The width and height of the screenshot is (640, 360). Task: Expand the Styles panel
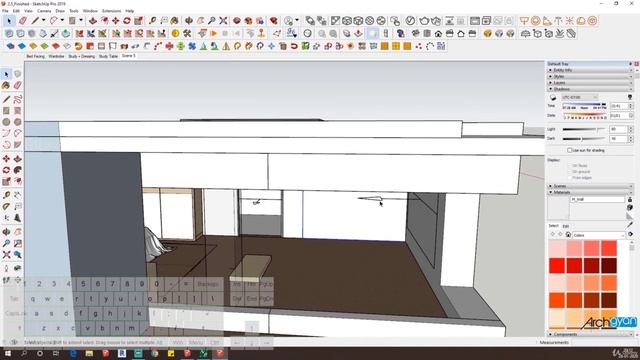(x=590, y=76)
